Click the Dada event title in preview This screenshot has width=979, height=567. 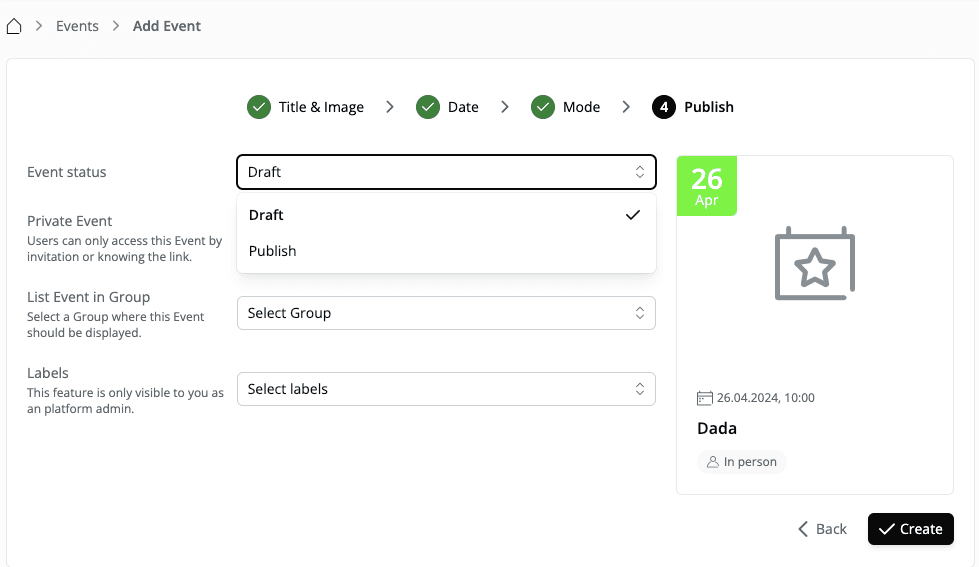click(x=717, y=428)
